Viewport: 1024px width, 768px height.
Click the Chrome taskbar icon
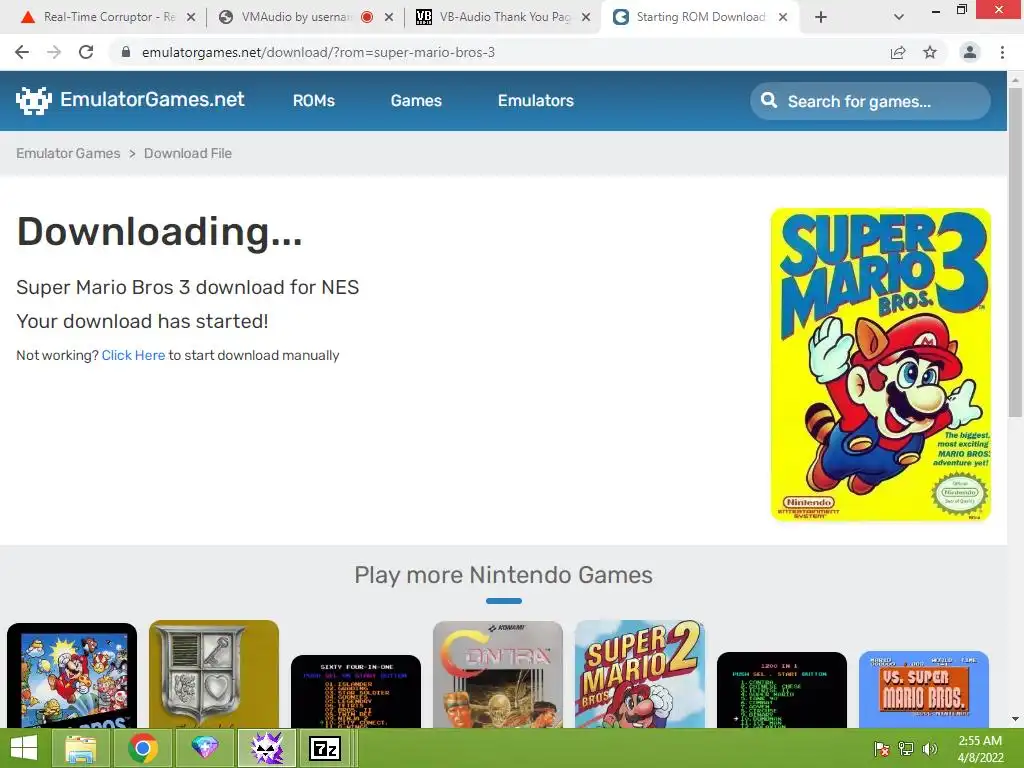142,748
